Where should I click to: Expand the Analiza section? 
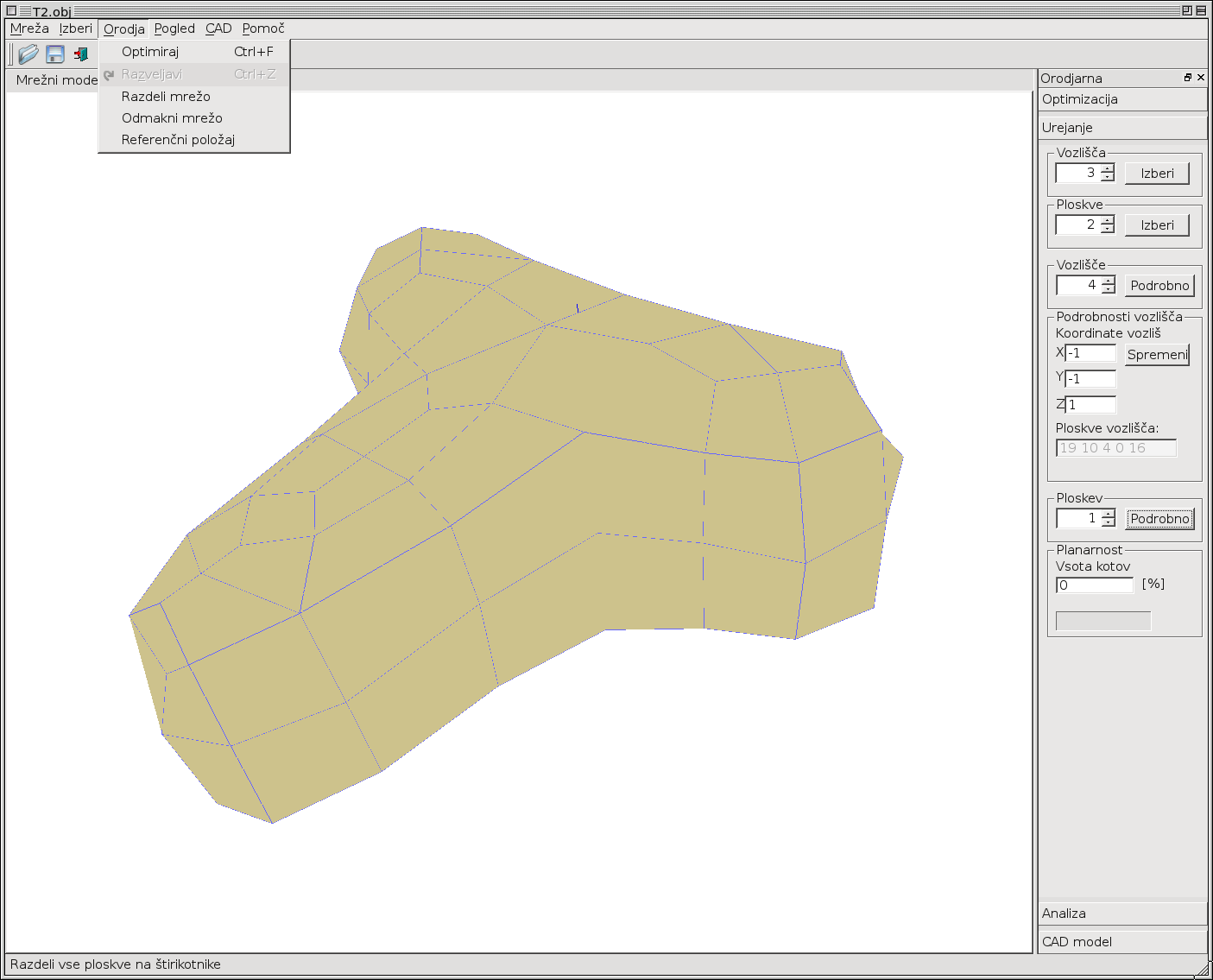tap(1122, 914)
